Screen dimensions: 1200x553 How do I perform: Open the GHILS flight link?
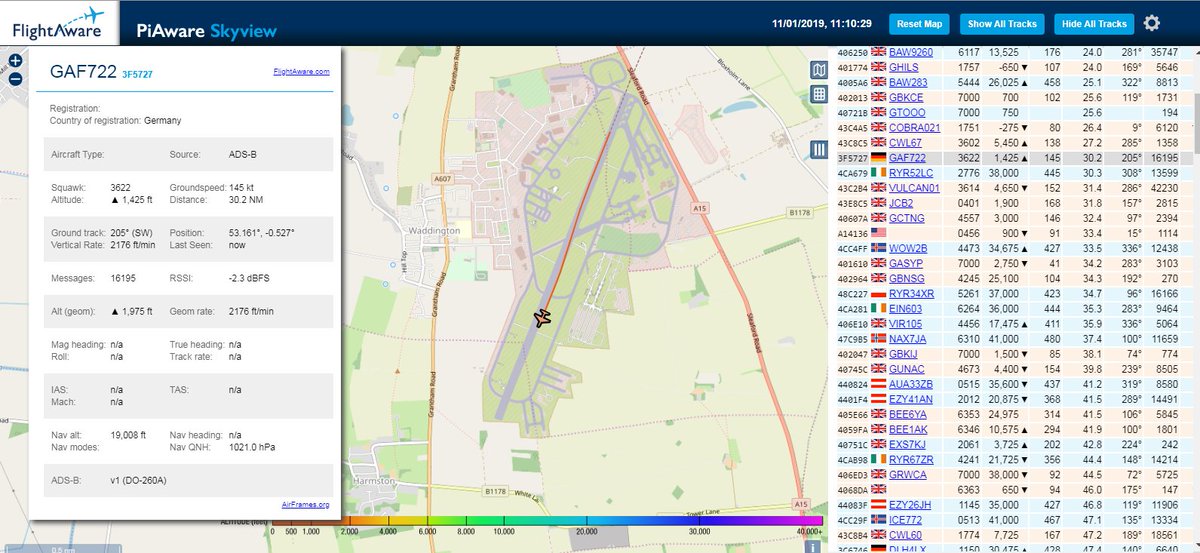pos(905,66)
